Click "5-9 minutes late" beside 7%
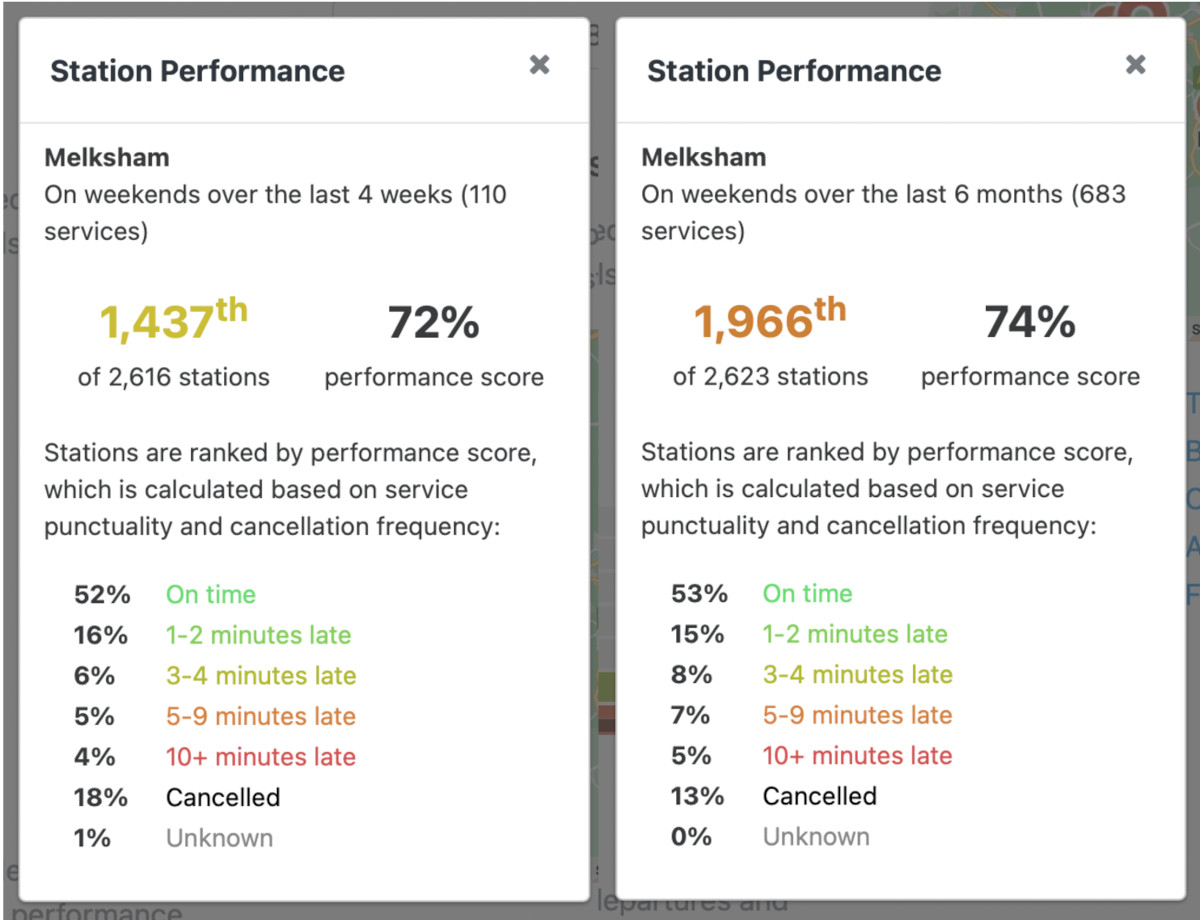The image size is (1200, 920). (x=857, y=715)
